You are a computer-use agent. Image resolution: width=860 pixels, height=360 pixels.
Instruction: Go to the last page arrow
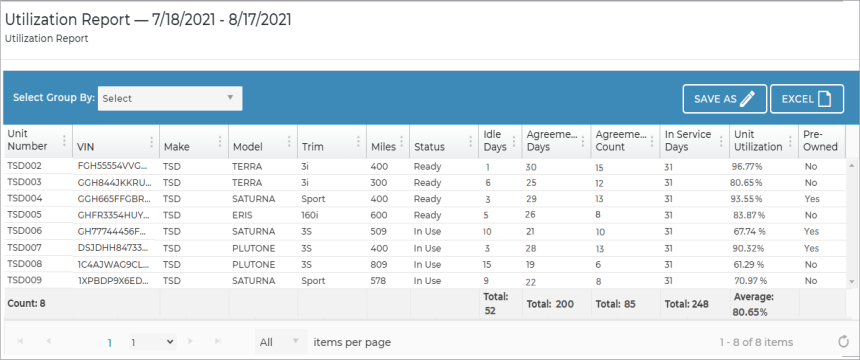click(218, 341)
